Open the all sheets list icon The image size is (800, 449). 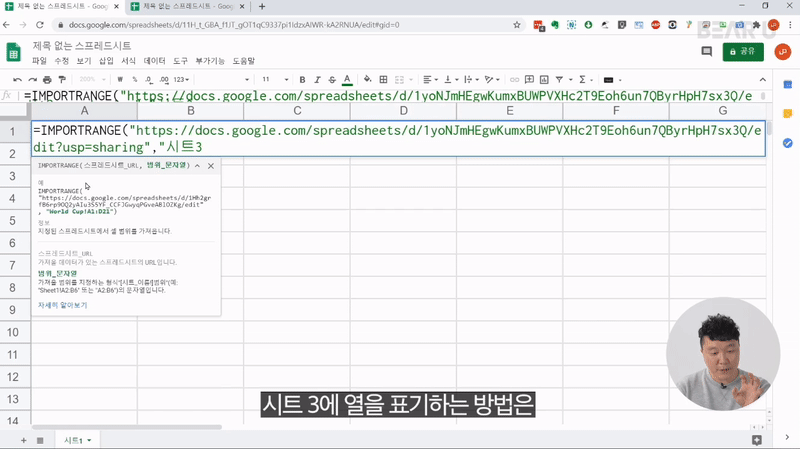click(x=40, y=440)
